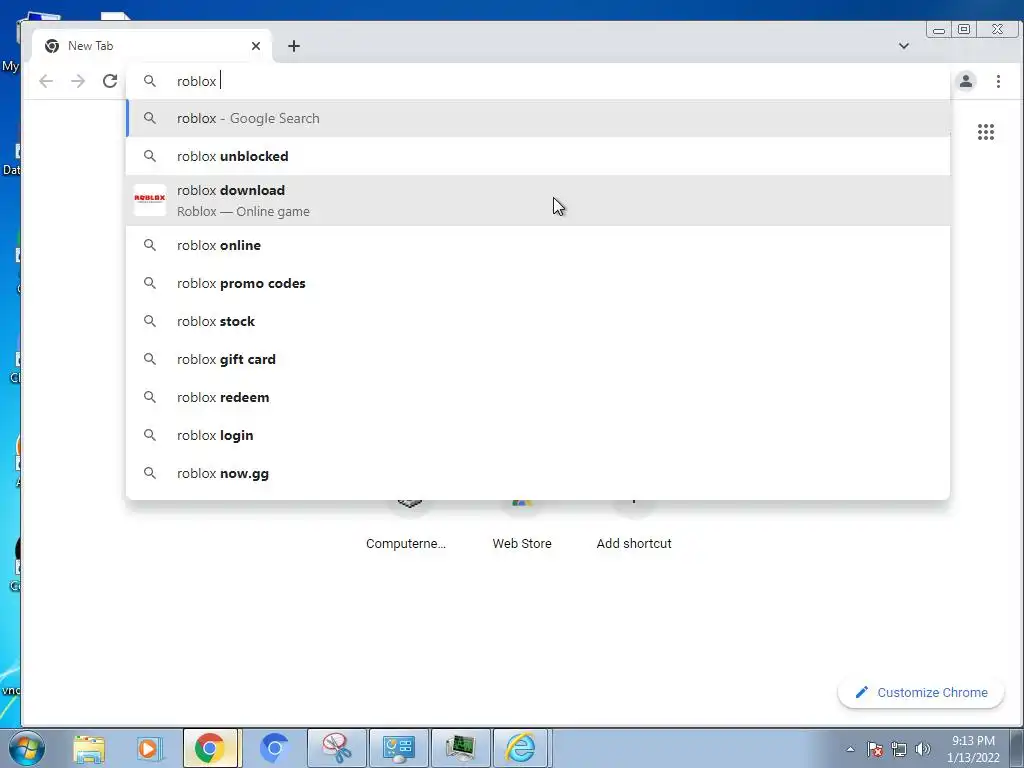This screenshot has width=1024, height=768.
Task: Open Windows Media Player from taskbar
Action: [149, 748]
